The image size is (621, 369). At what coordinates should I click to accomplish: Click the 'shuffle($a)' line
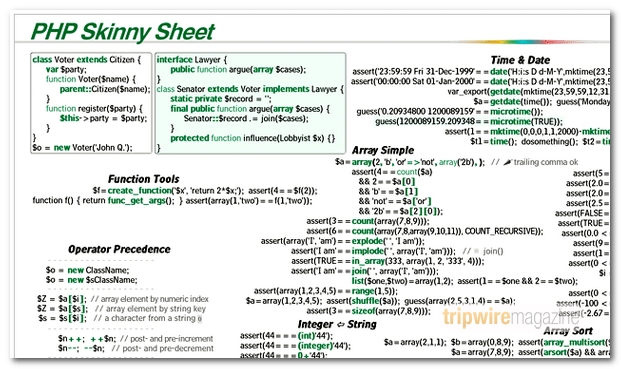(381, 301)
